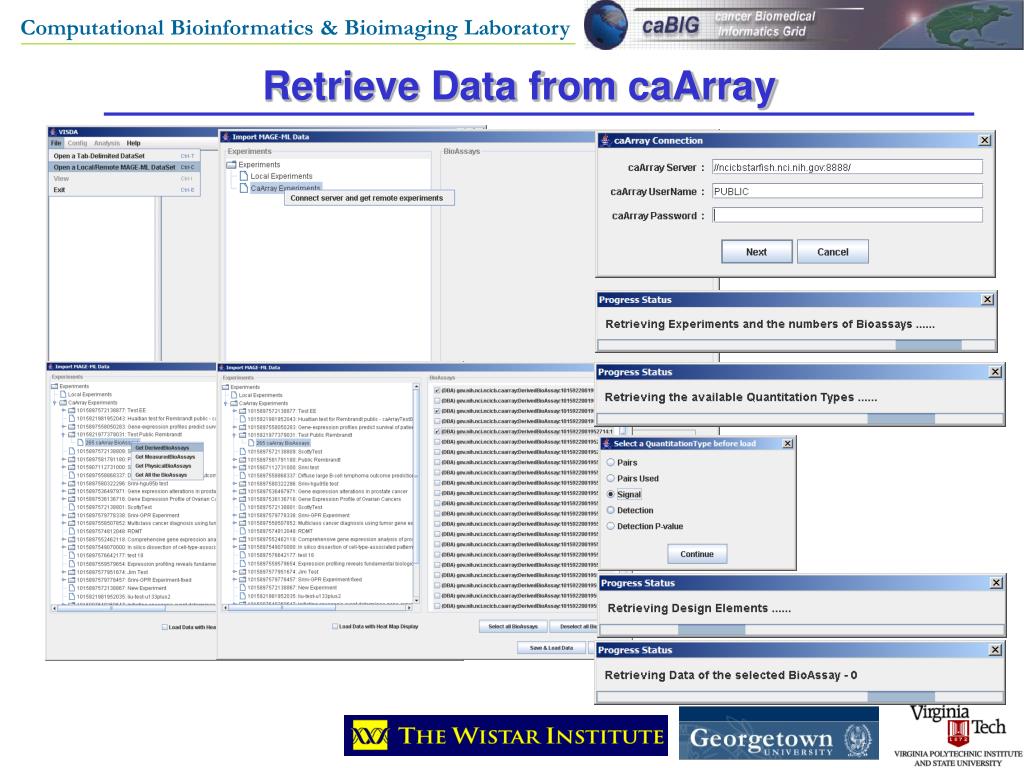
Task: Select Get All the BioAssays
Action: pos(167,475)
